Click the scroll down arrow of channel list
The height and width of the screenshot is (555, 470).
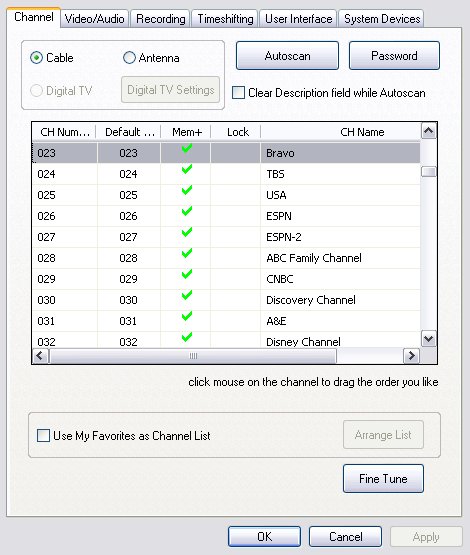pyautogui.click(x=429, y=339)
